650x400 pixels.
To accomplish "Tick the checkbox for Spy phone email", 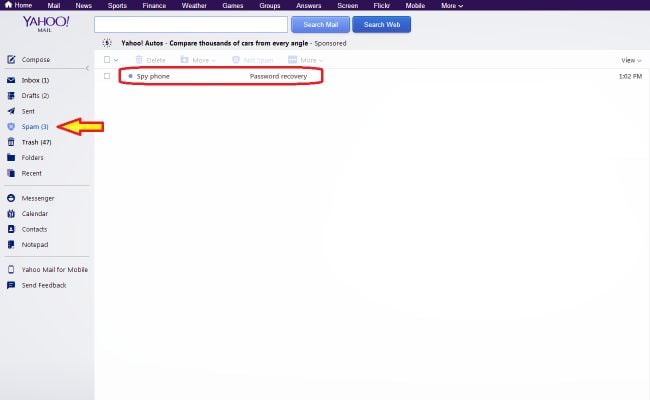I will (107, 76).
